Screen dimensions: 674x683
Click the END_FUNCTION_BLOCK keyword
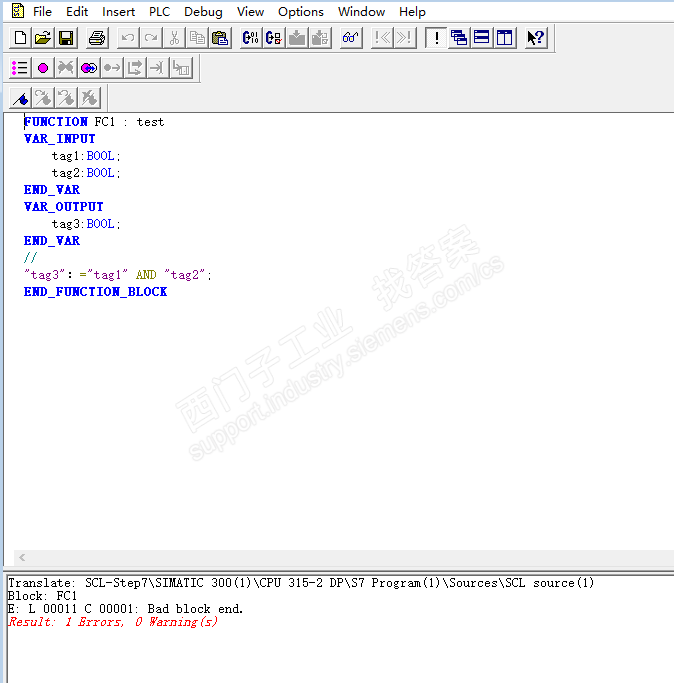click(95, 292)
